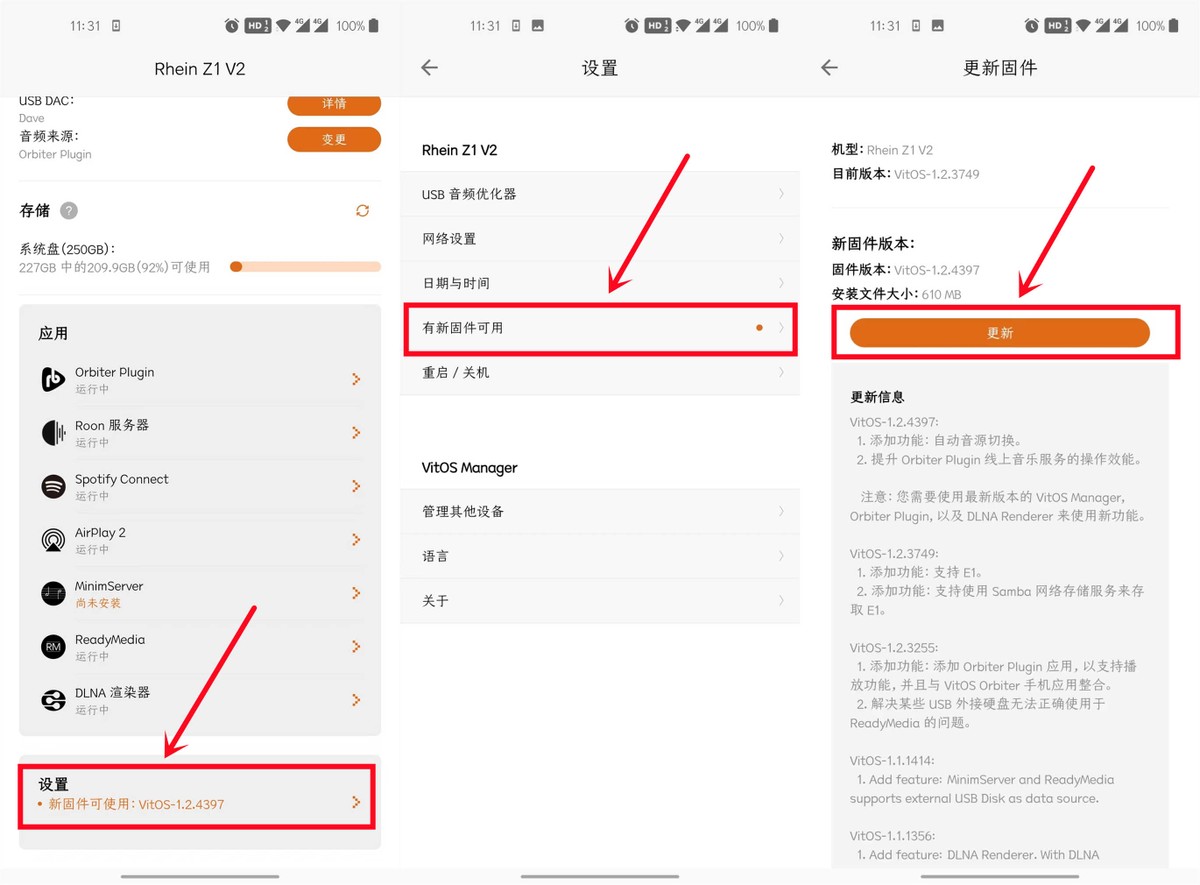Tap the MinimServer icon

[x=53, y=594]
